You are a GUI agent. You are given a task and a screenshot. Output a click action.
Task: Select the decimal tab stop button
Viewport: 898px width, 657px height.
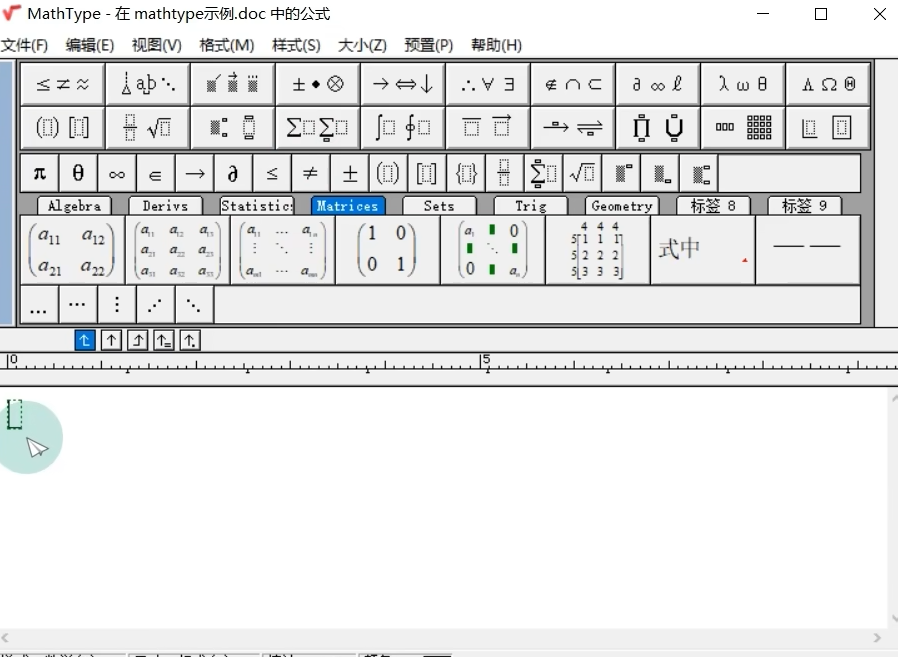[190, 341]
